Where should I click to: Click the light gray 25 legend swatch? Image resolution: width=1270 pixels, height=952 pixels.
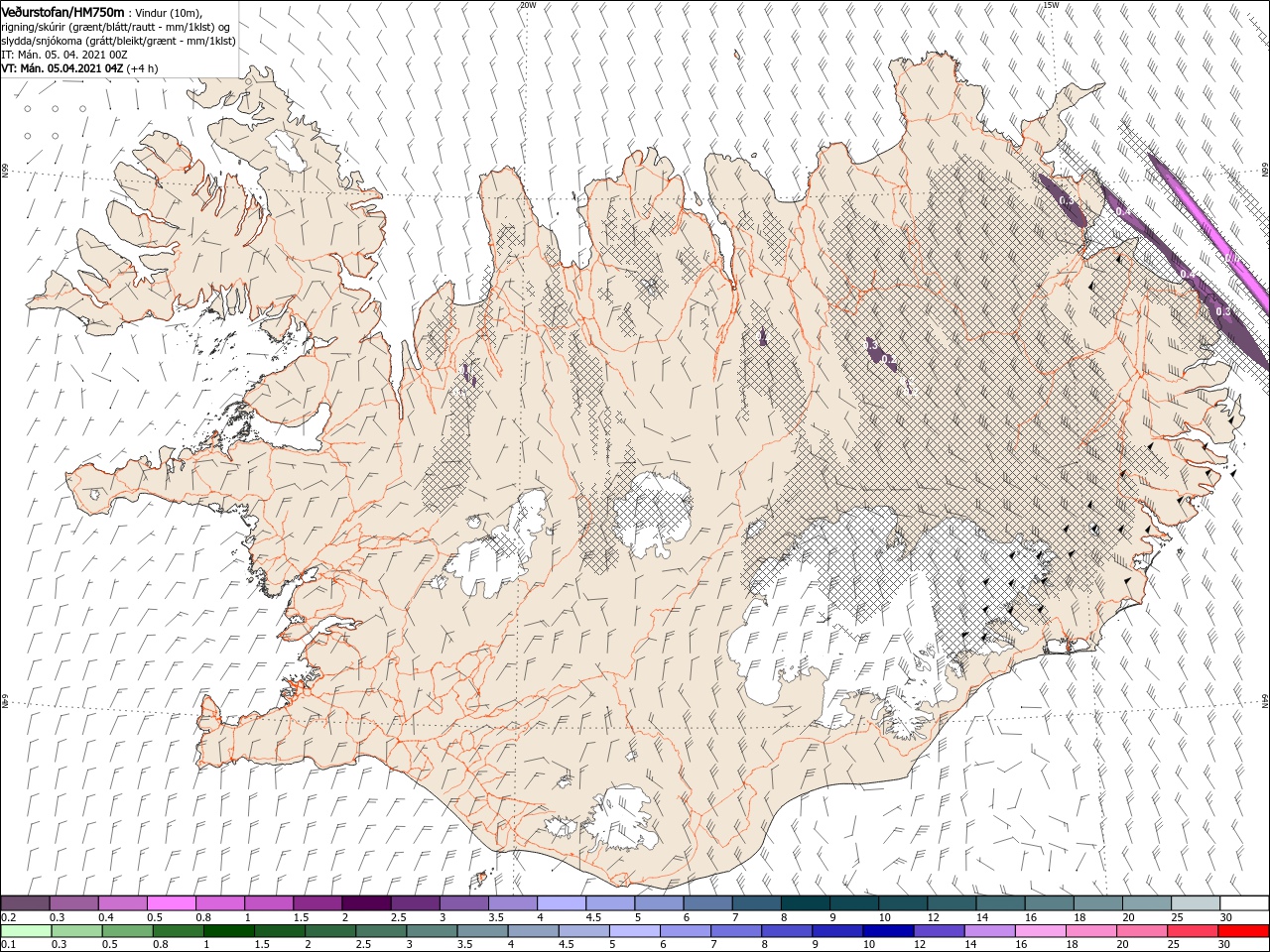pyautogui.click(x=1196, y=903)
